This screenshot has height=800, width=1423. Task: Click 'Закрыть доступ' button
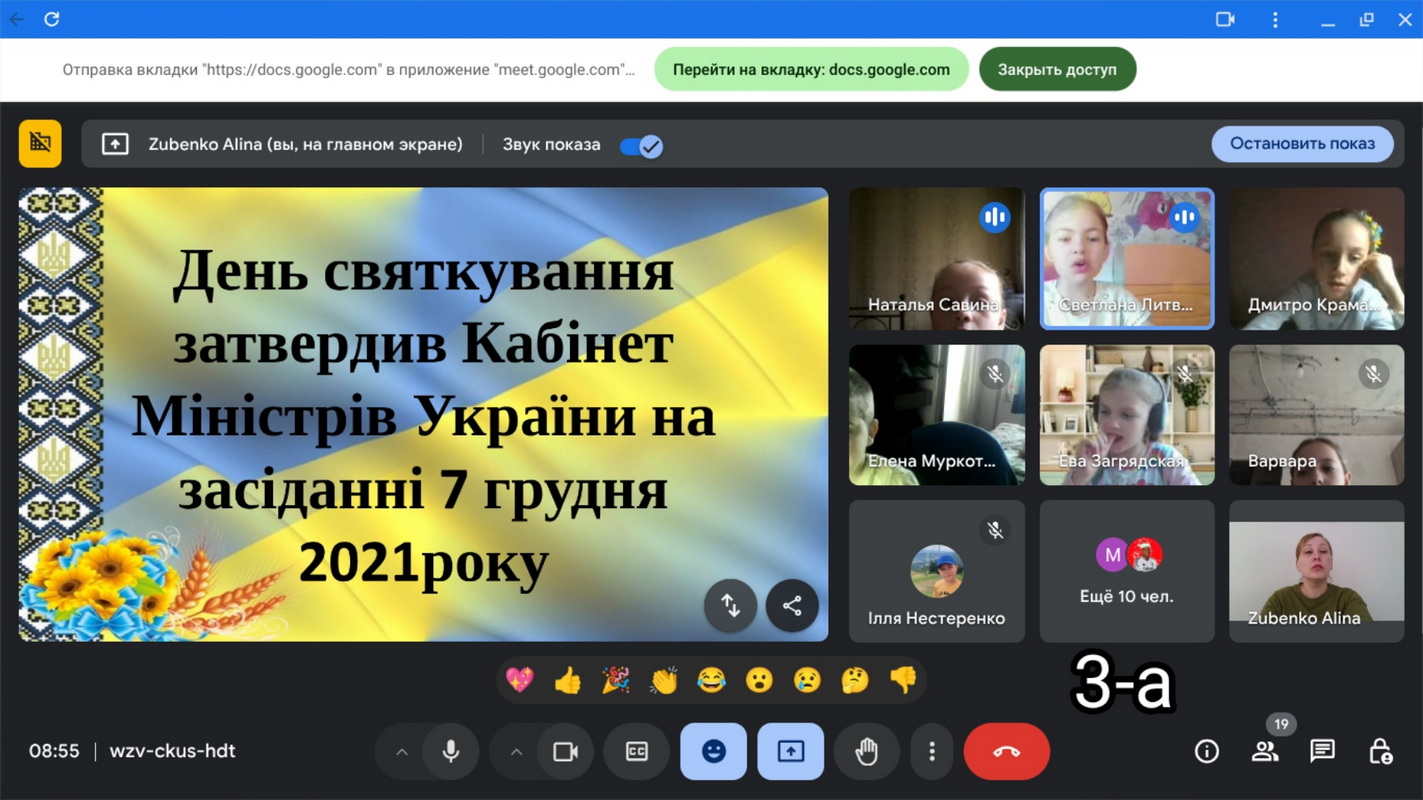[x=1057, y=70]
